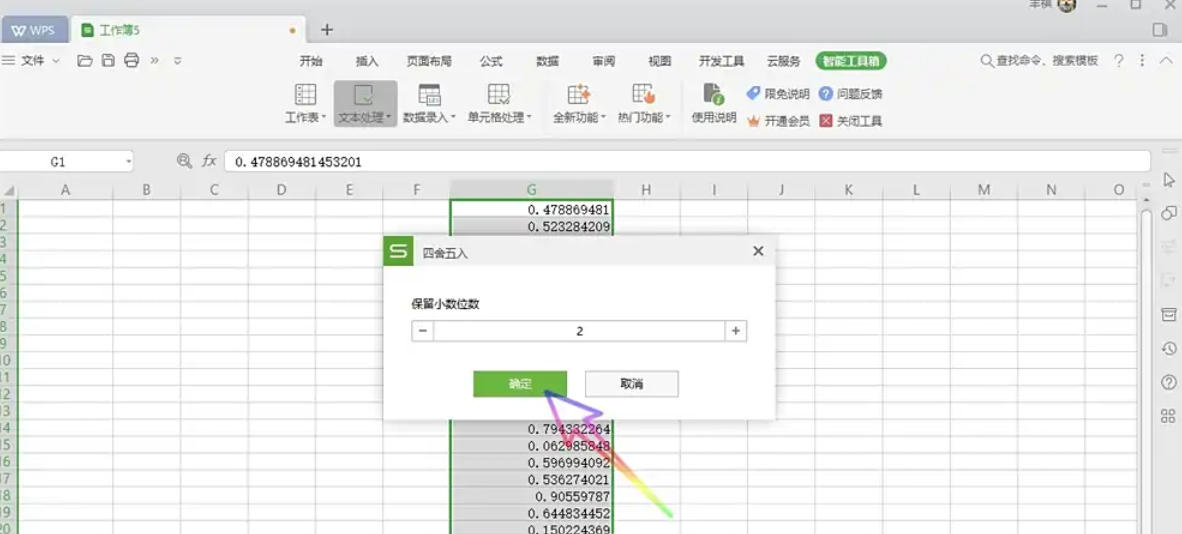Switch to the 视图 ribbon tab
The image size is (1182, 534).
660,61
